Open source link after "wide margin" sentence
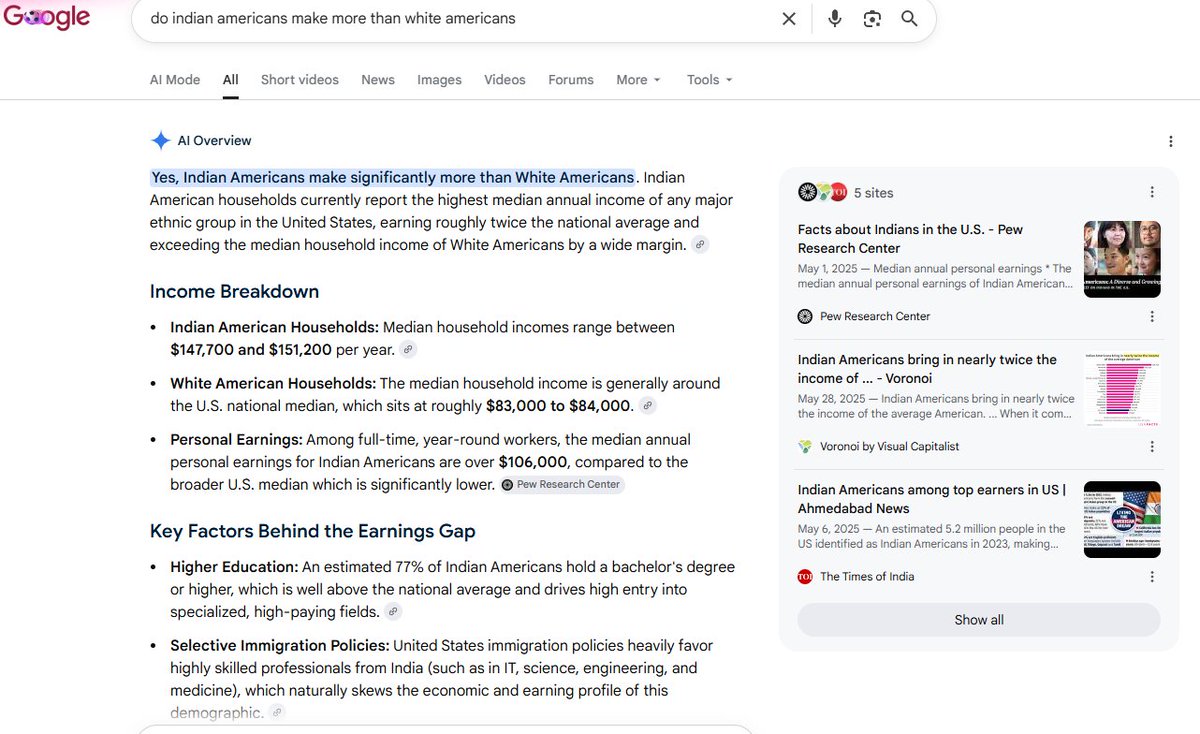 coord(701,245)
